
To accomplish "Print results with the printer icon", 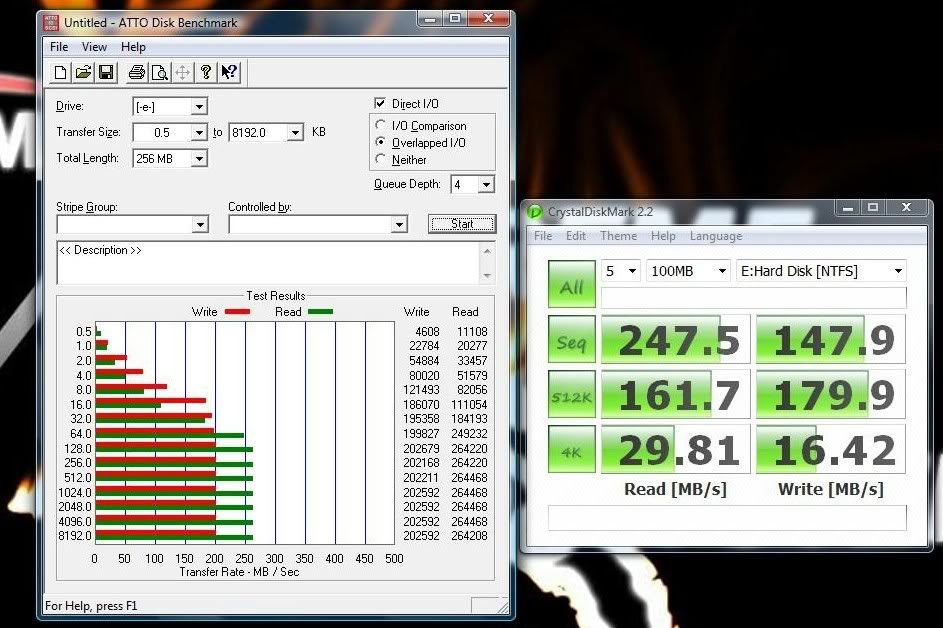I will tap(137, 72).
